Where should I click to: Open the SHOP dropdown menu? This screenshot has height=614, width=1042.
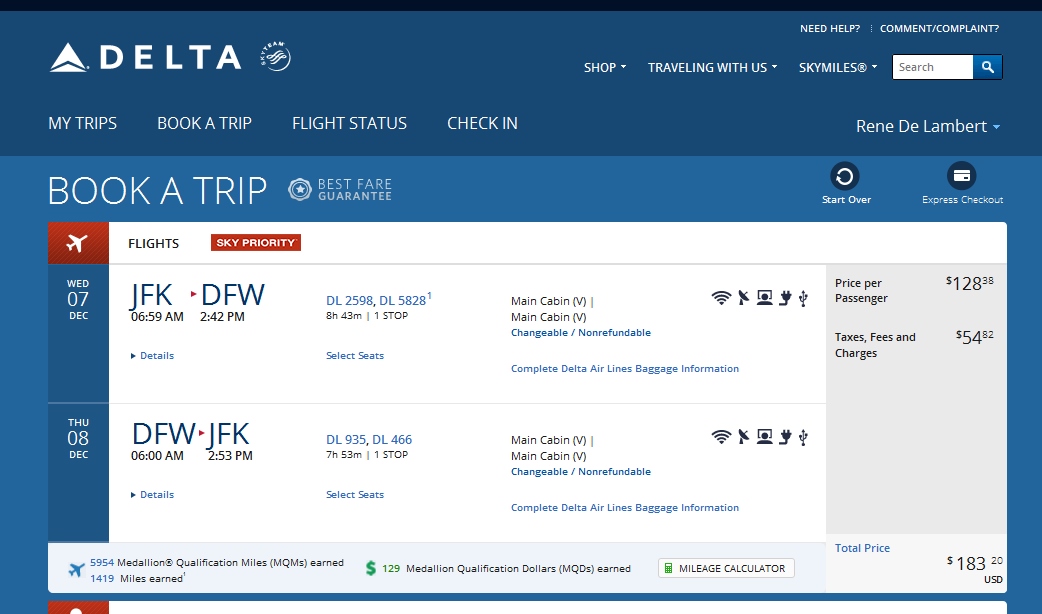pyautogui.click(x=605, y=67)
